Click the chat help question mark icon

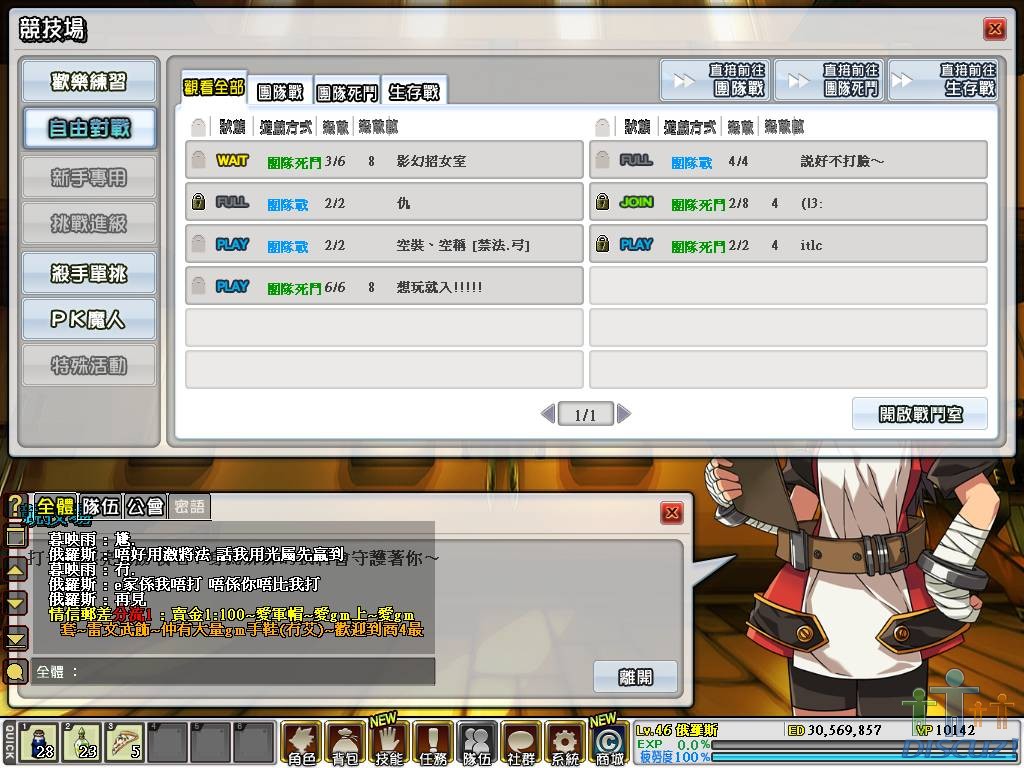click(x=15, y=505)
